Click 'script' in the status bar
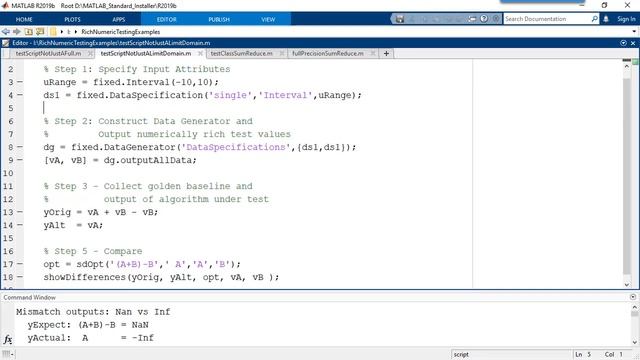The image size is (640, 360). tap(461, 354)
